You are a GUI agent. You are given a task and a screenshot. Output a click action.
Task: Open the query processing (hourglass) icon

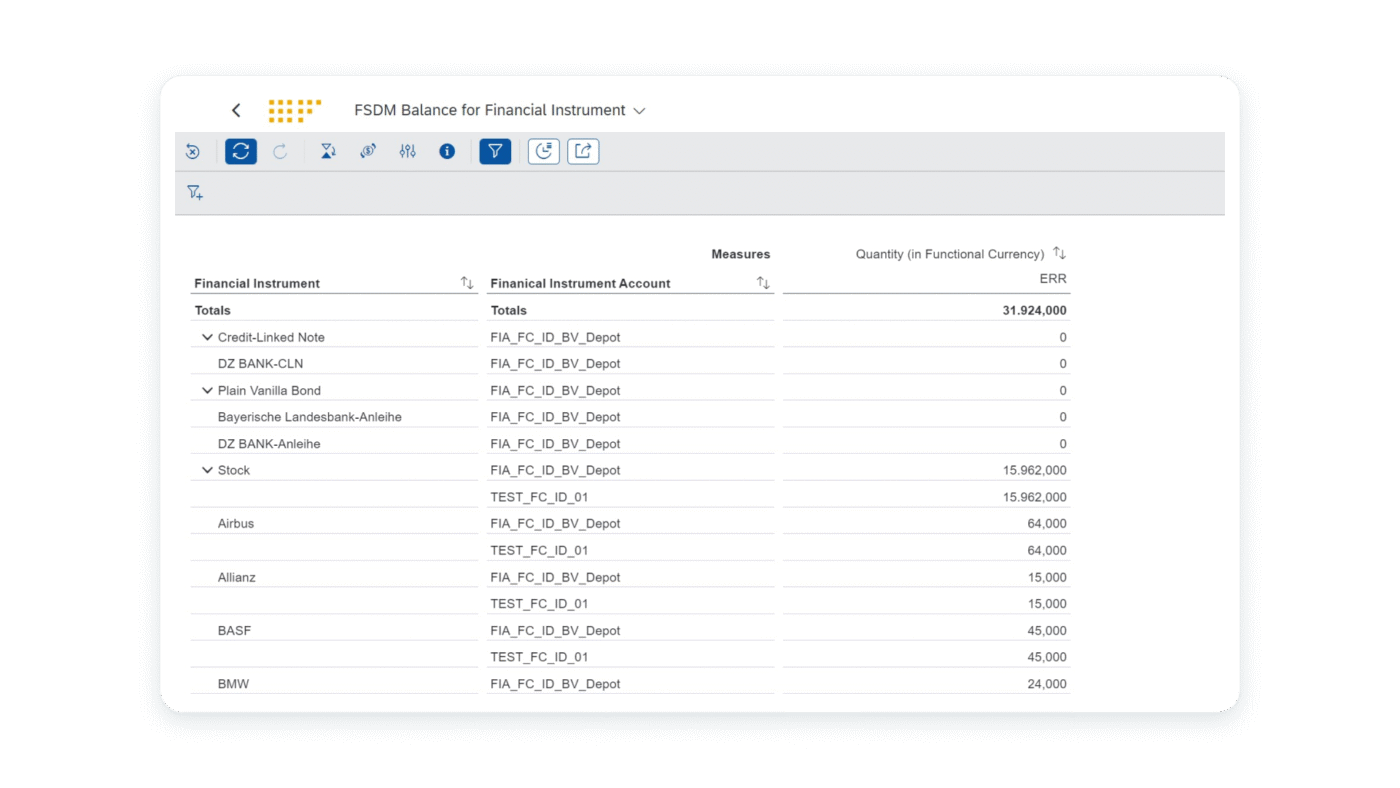[328, 151]
